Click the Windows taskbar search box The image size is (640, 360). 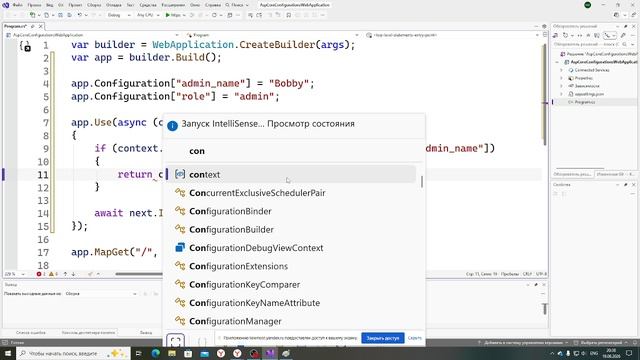(73, 353)
